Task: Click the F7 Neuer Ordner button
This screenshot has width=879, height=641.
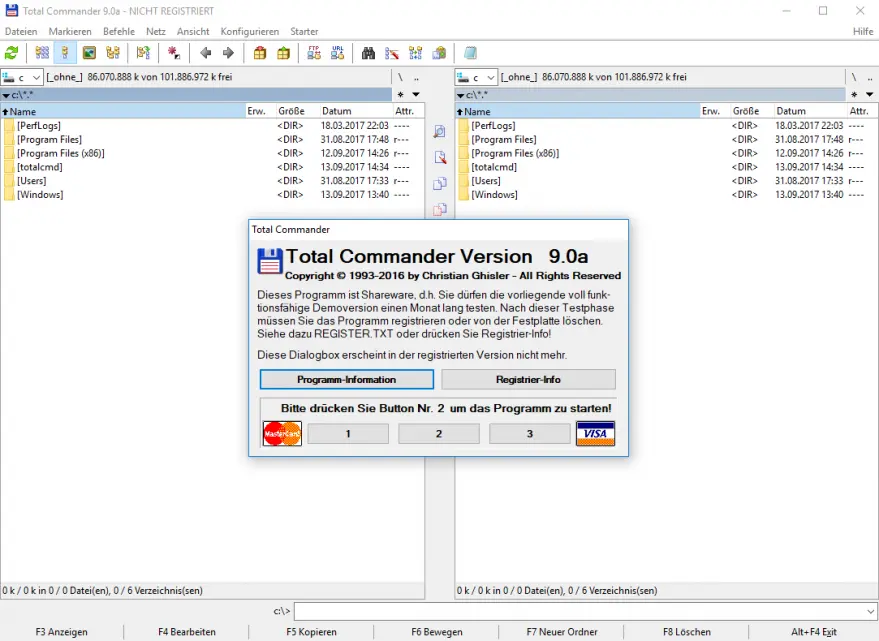Action: click(562, 632)
